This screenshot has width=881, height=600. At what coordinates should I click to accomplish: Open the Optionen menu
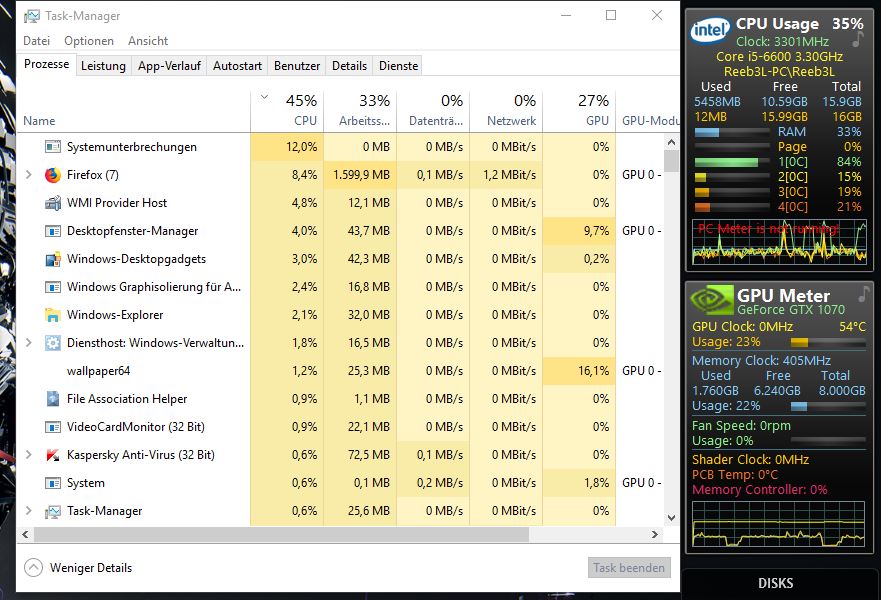click(x=89, y=41)
